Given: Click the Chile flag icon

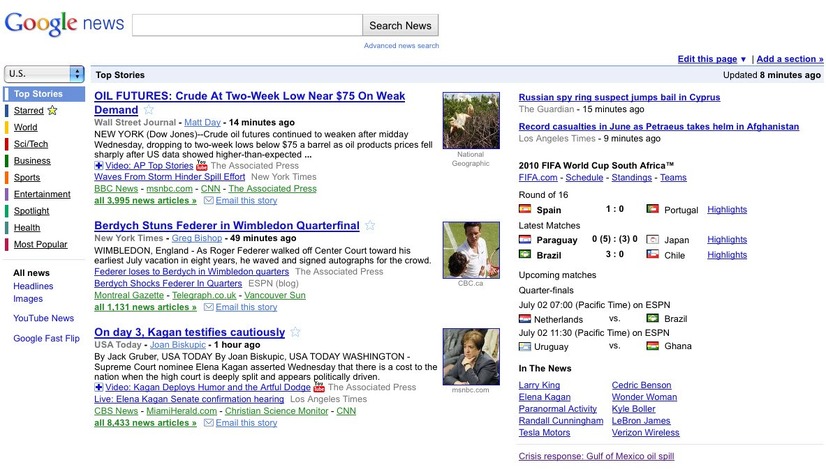Looking at the screenshot, I should click(652, 255).
